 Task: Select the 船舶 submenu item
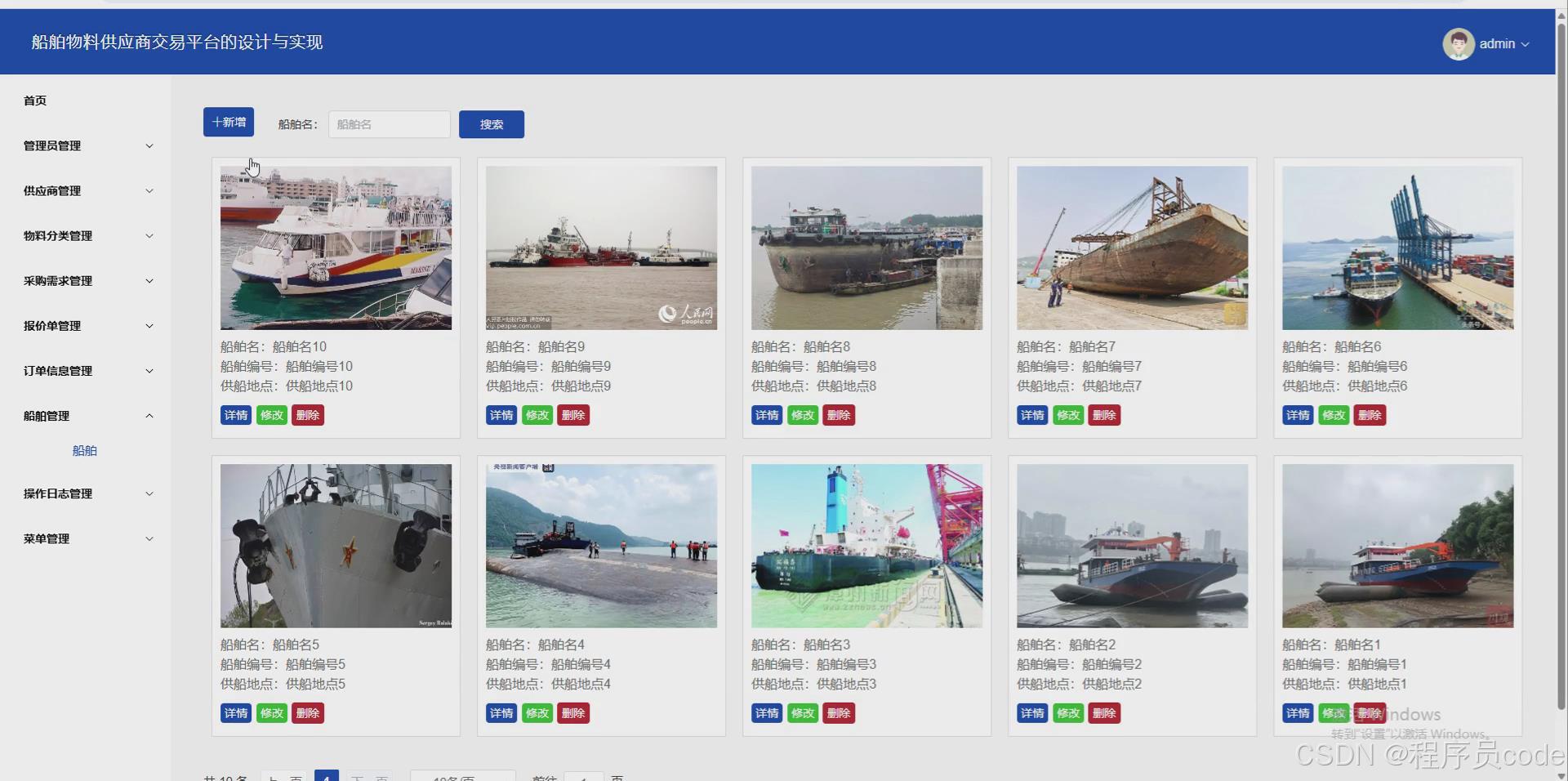tap(85, 450)
